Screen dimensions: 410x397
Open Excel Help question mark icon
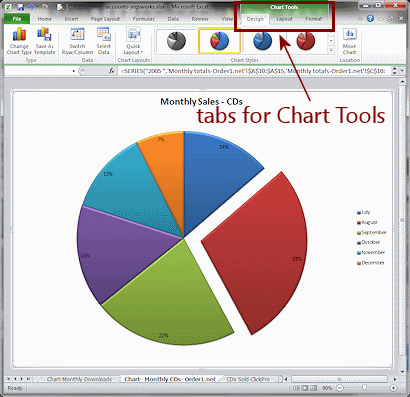coord(370,19)
